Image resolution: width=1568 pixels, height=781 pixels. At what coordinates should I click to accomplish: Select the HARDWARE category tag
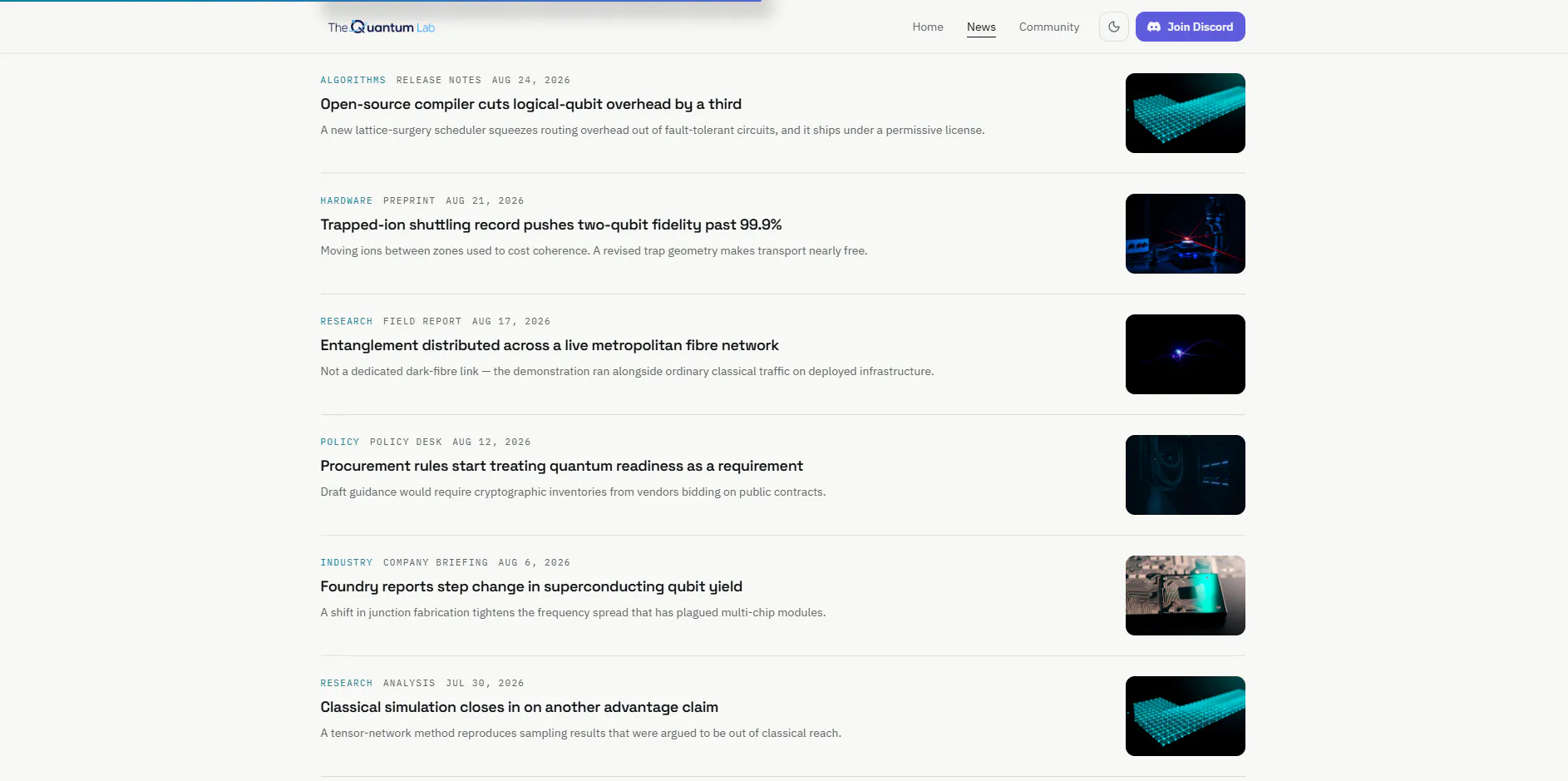tap(347, 201)
